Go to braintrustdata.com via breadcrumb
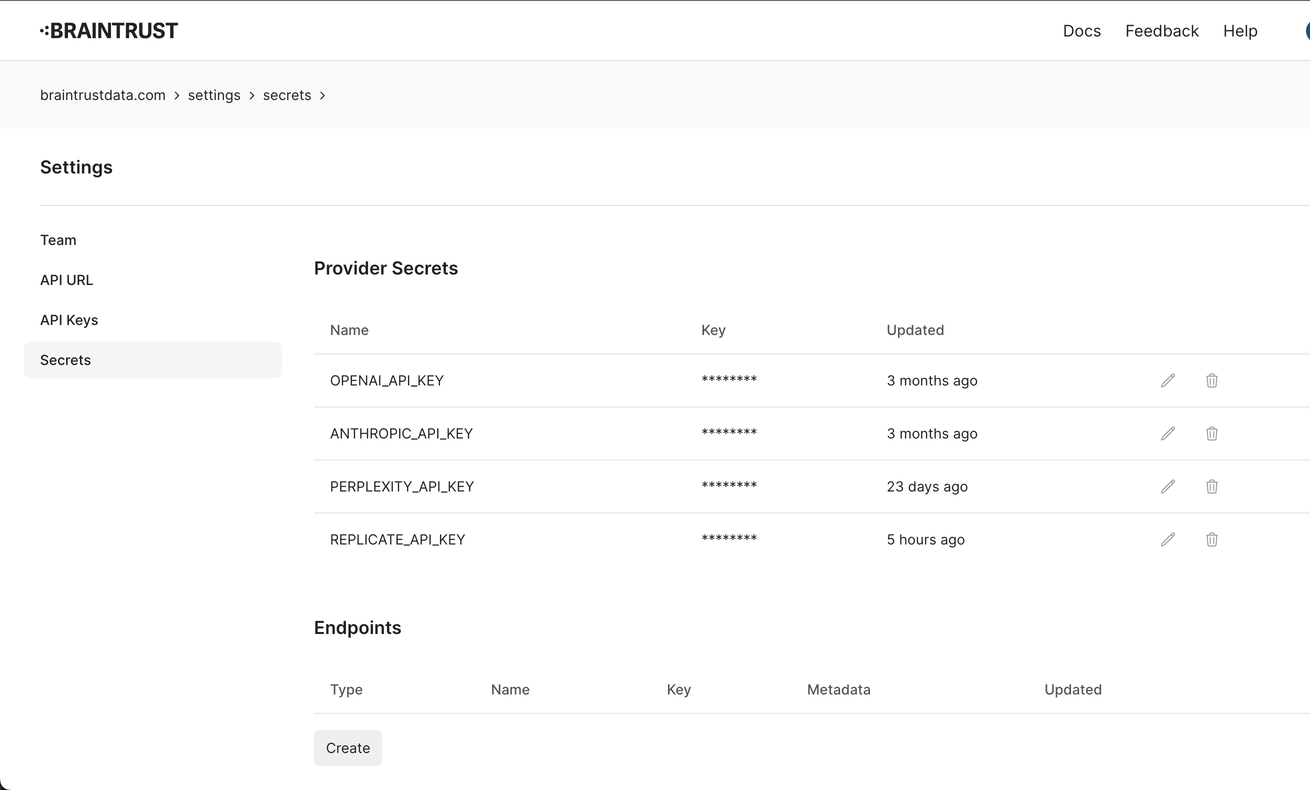Image resolution: width=1310 pixels, height=790 pixels. coord(103,94)
